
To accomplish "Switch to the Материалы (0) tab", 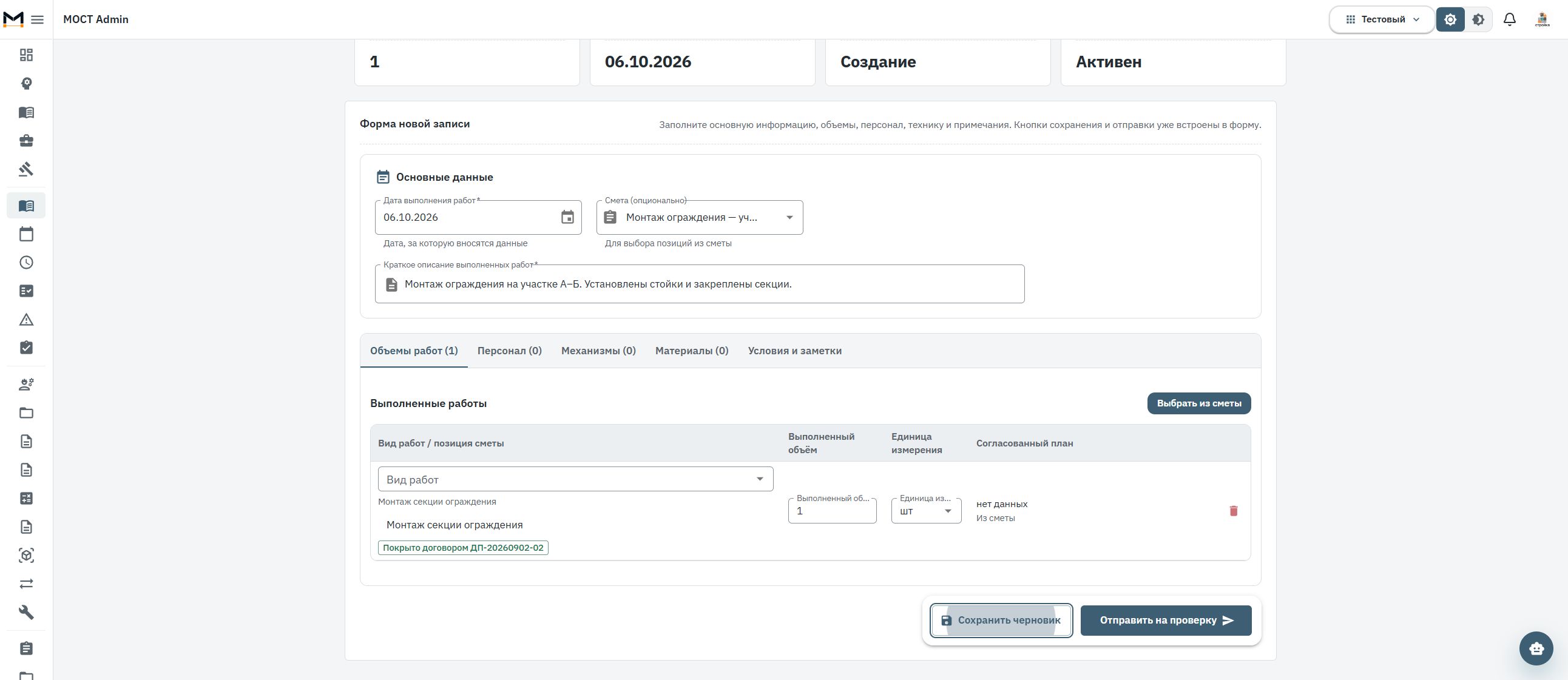I will (692, 351).
